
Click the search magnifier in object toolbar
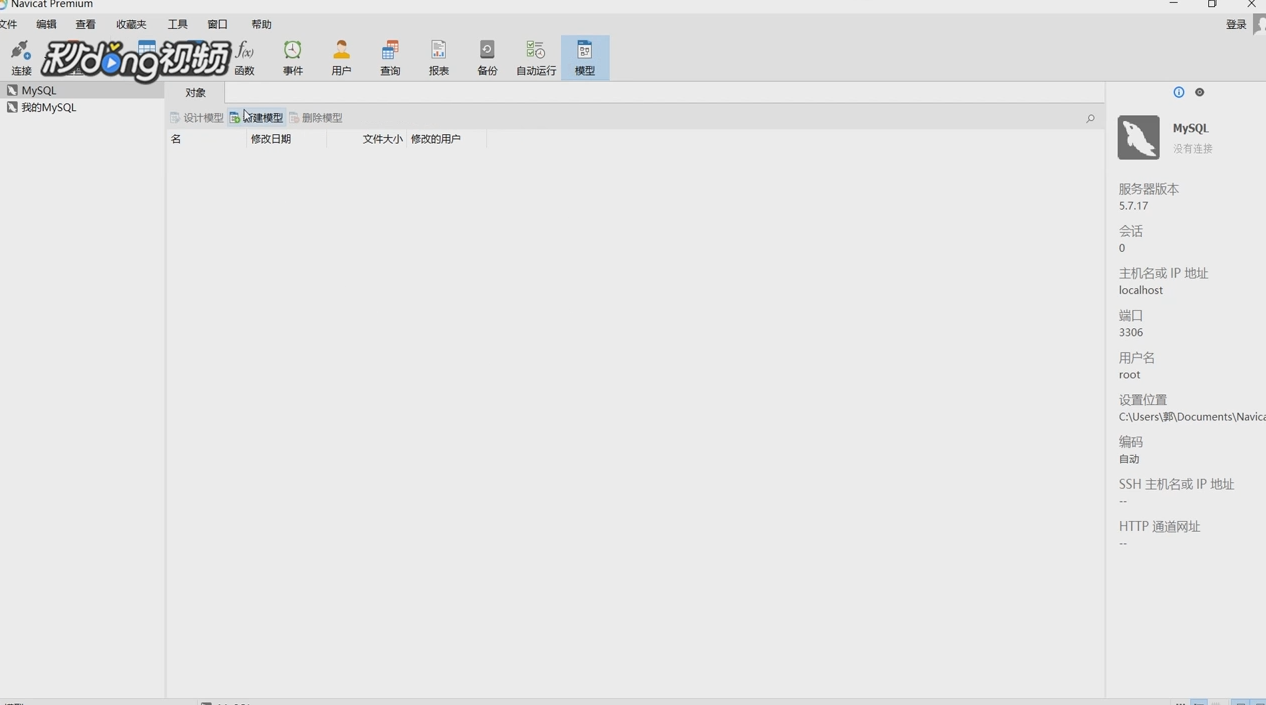pyautogui.click(x=1090, y=118)
